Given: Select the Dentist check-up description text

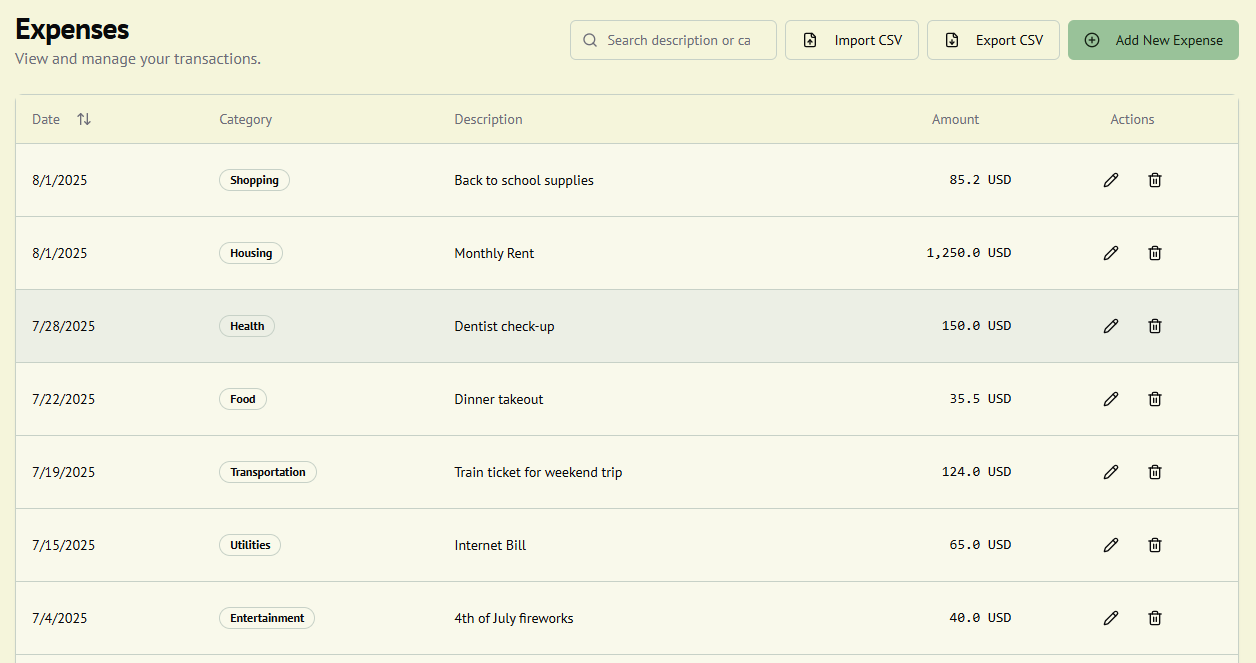Looking at the screenshot, I should [504, 326].
